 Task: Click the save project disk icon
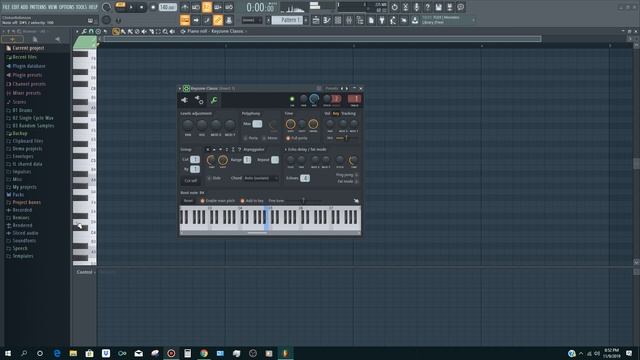(x=438, y=7)
